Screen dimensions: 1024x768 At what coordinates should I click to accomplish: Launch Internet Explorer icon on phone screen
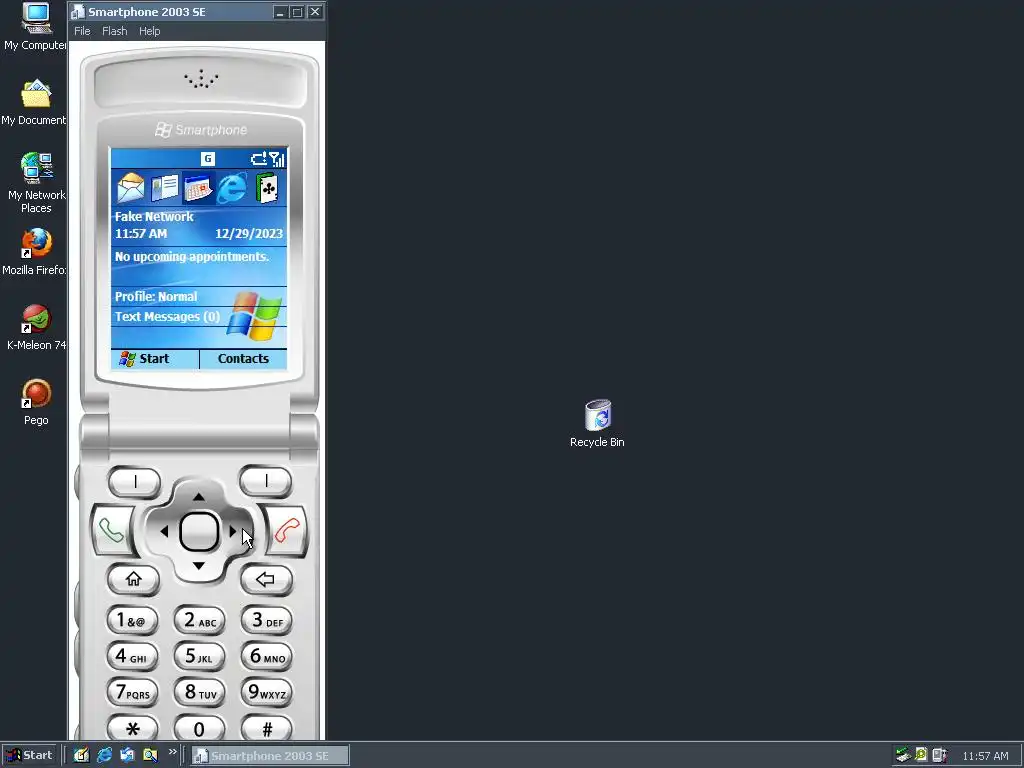[232, 188]
